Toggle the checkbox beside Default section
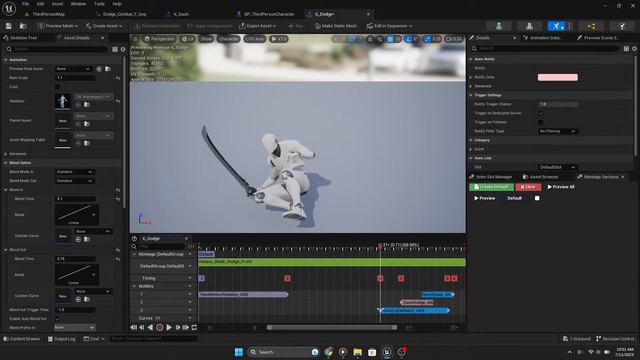Screen dimensions: 640x360 (537, 198)
